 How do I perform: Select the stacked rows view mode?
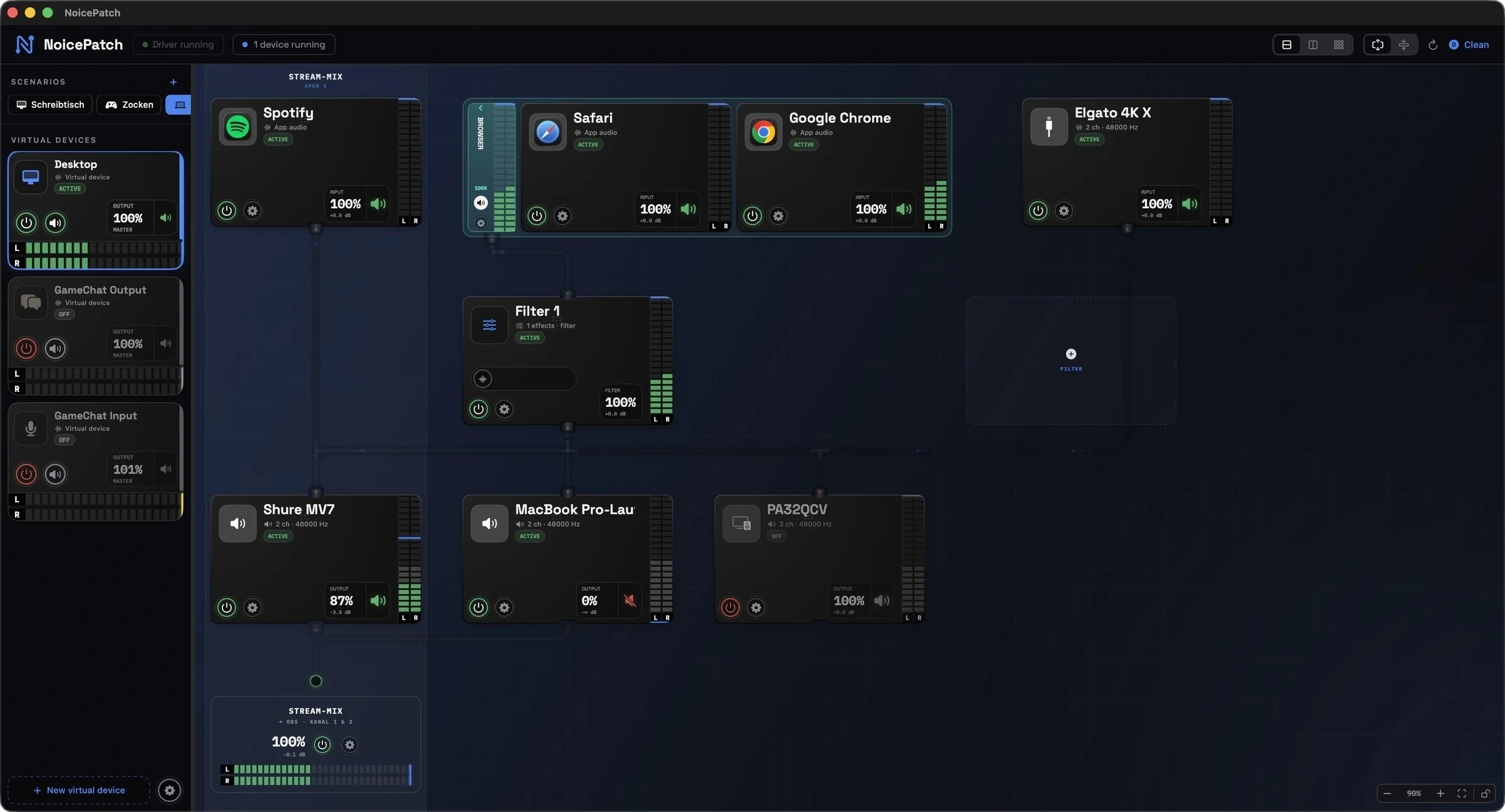tap(1287, 45)
